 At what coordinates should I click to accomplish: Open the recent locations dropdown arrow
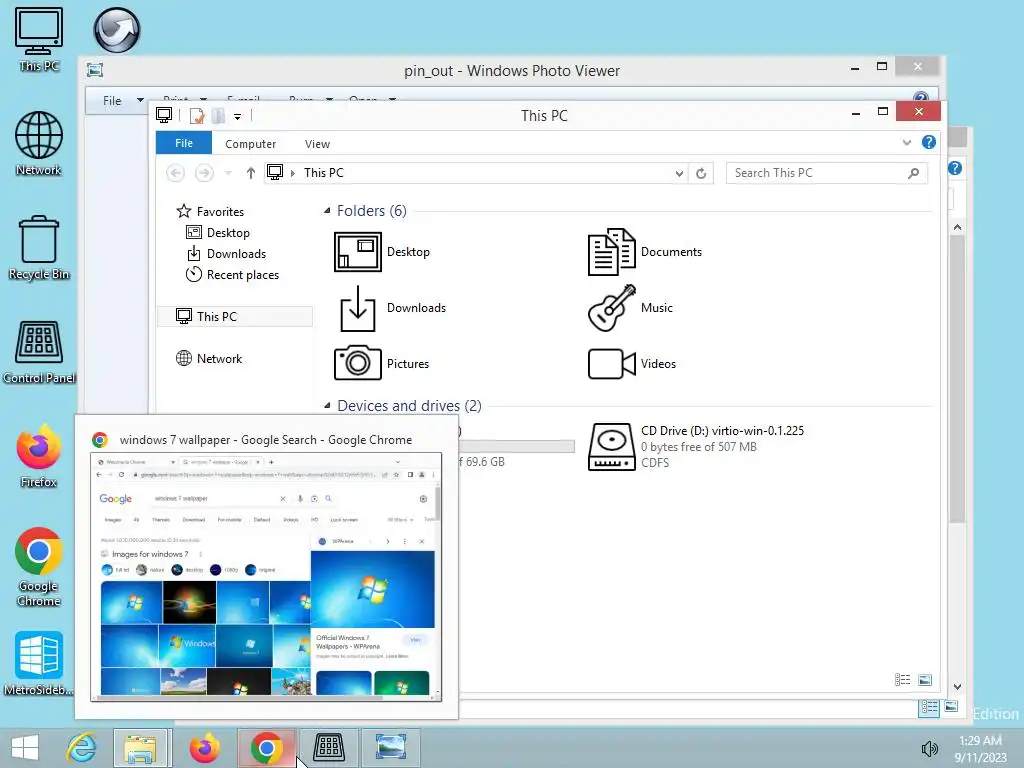[x=228, y=173]
